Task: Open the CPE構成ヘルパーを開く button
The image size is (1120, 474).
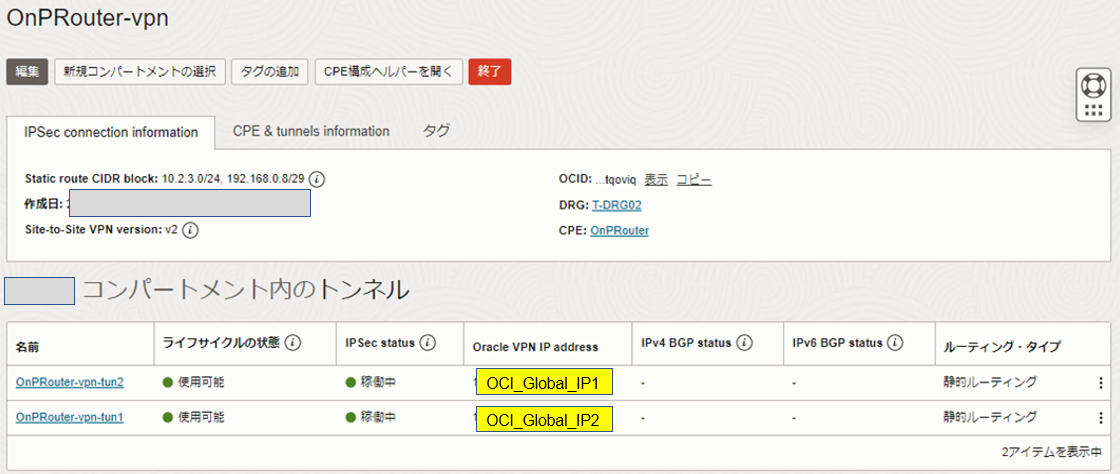Action: point(389,71)
